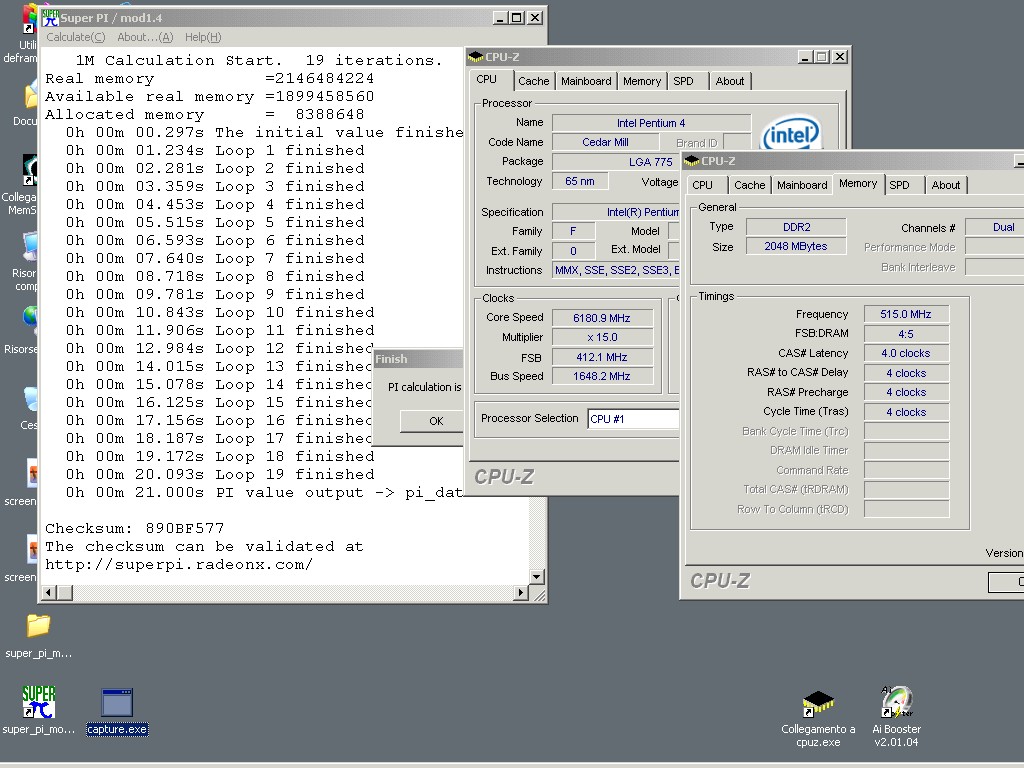The width and height of the screenshot is (1024, 768).
Task: Click the memory Frequency value 515.0 MHz
Action: point(906,314)
